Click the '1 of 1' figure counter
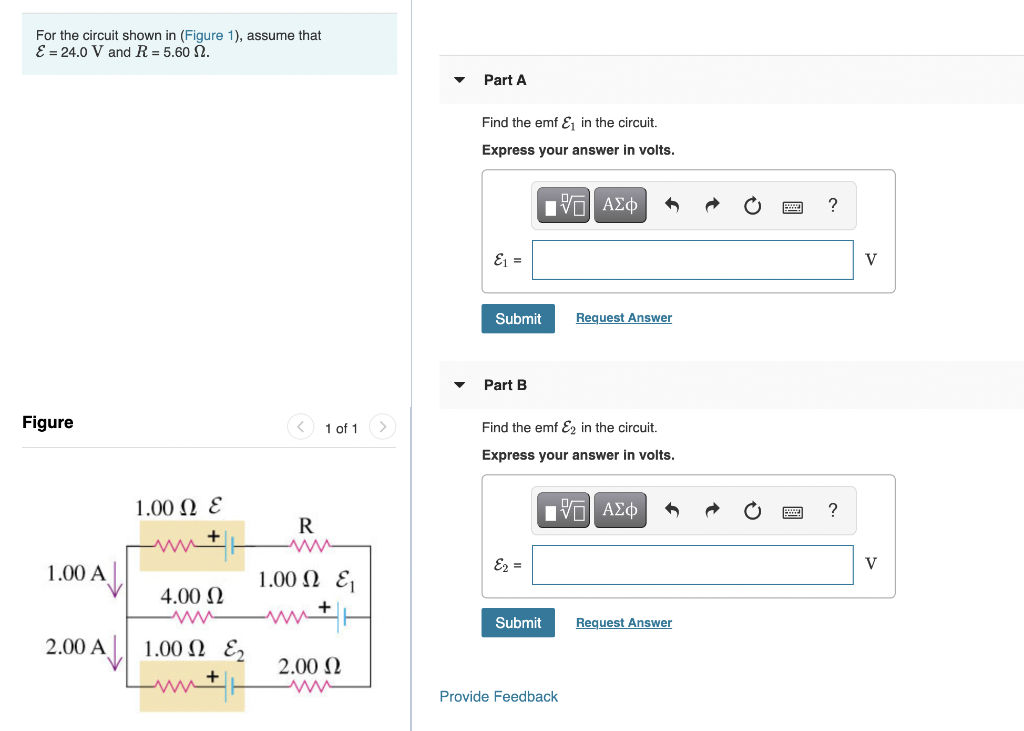 coord(342,429)
